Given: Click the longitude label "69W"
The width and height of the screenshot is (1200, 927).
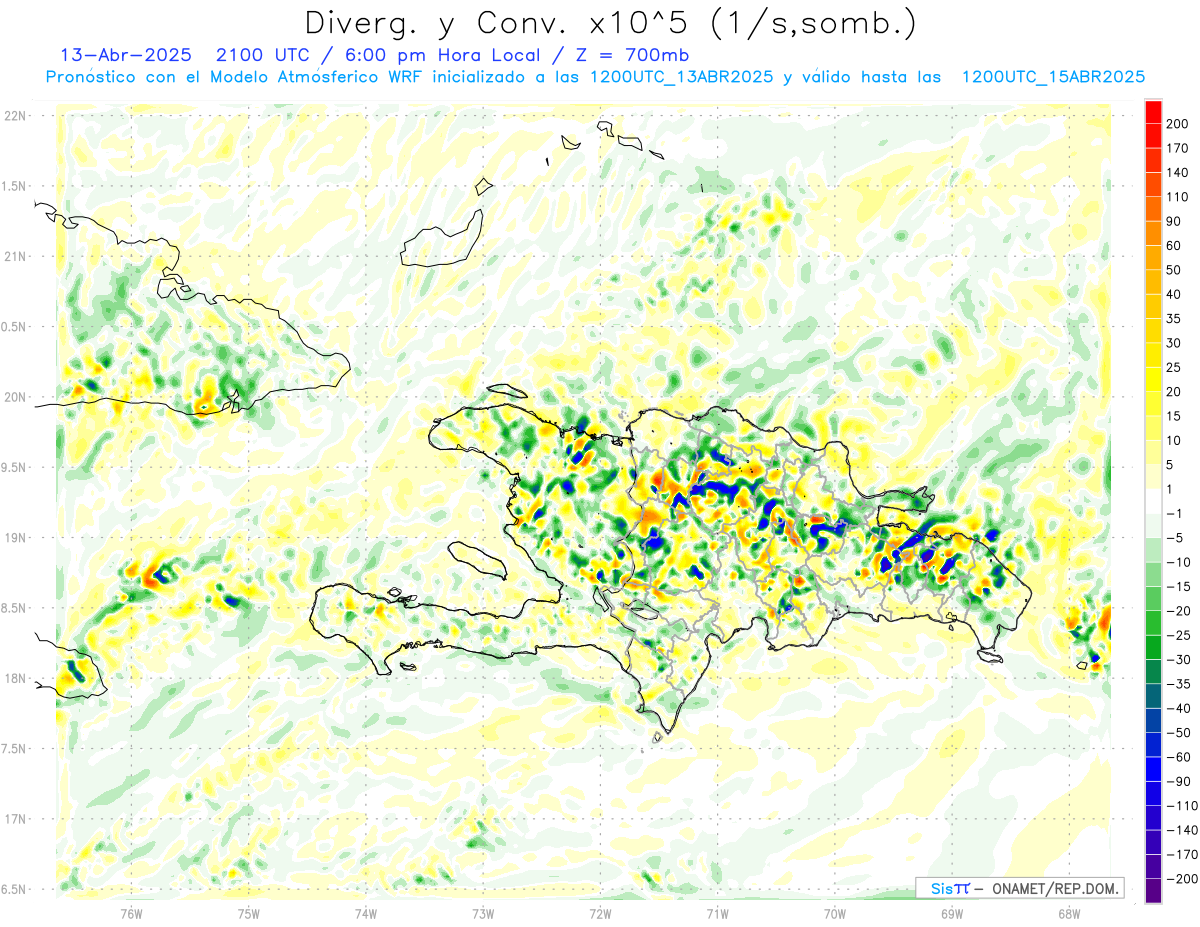Looking at the screenshot, I should [x=952, y=913].
